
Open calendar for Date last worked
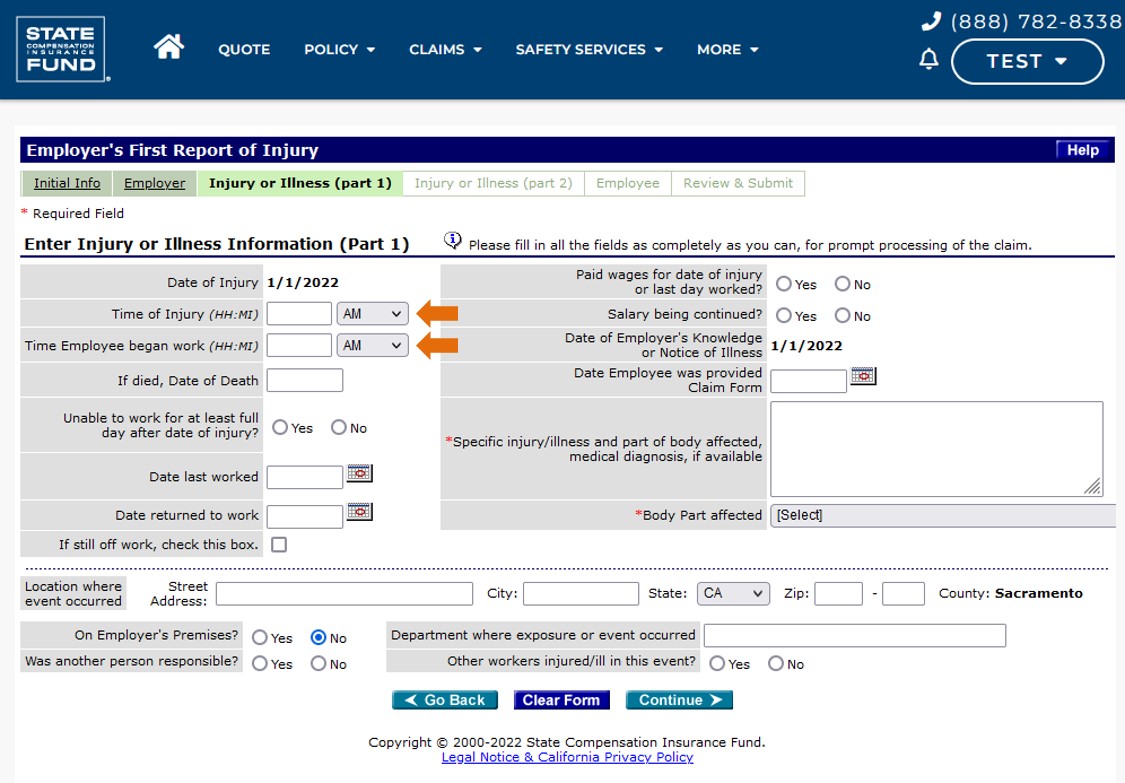(359, 474)
